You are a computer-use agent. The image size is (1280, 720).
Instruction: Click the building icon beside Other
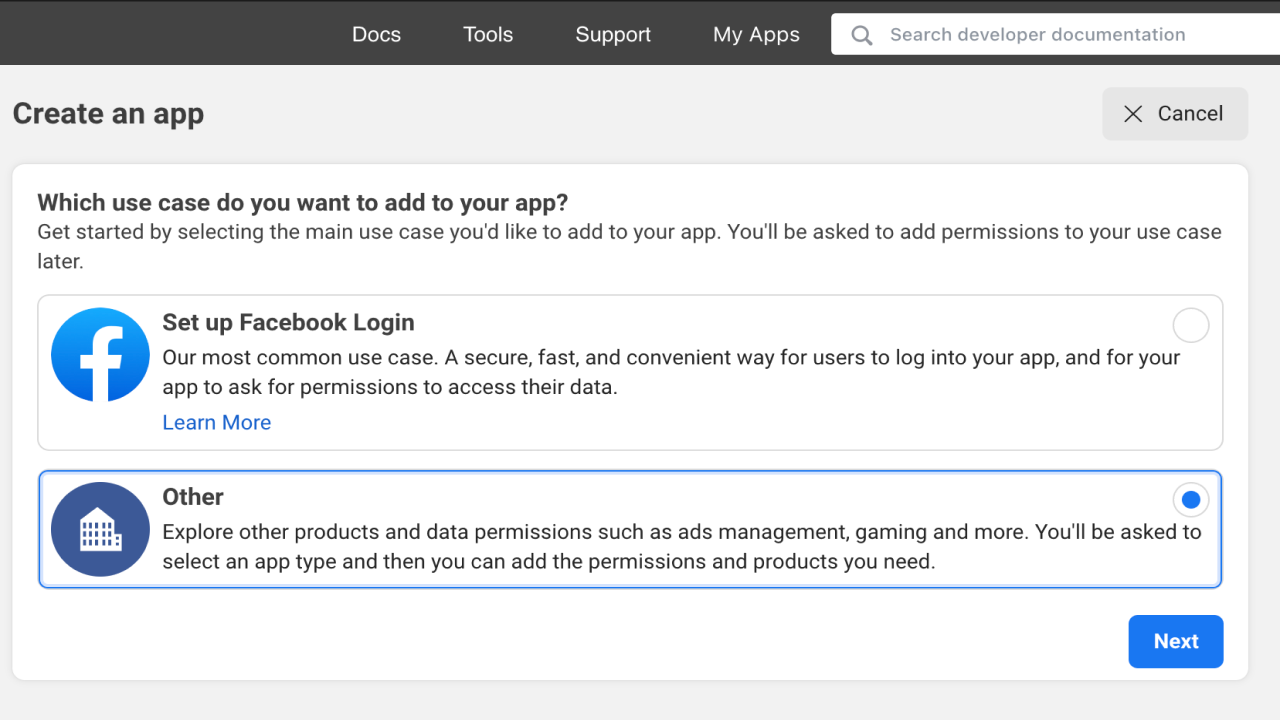pos(100,529)
